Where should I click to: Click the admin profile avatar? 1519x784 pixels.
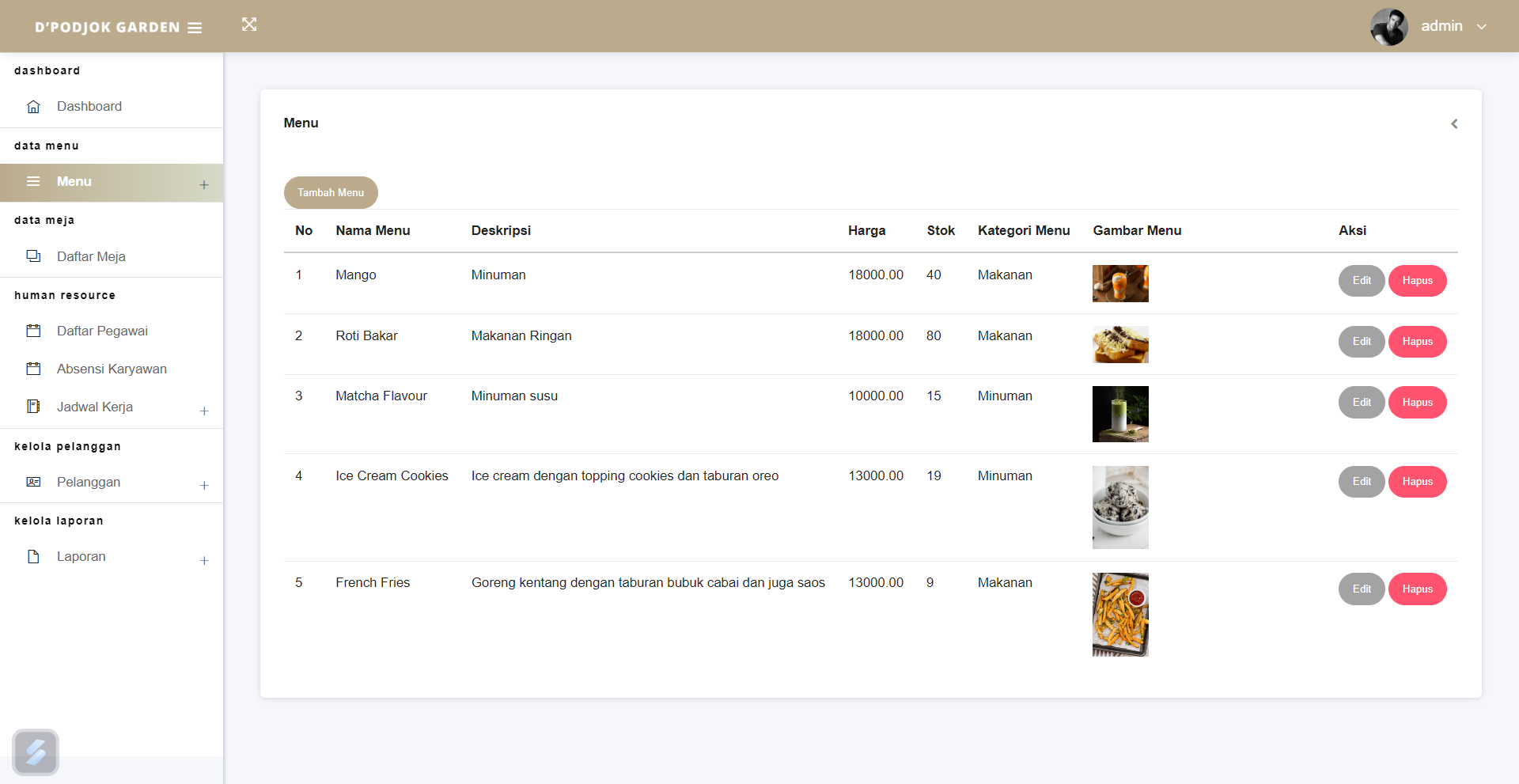[1388, 27]
